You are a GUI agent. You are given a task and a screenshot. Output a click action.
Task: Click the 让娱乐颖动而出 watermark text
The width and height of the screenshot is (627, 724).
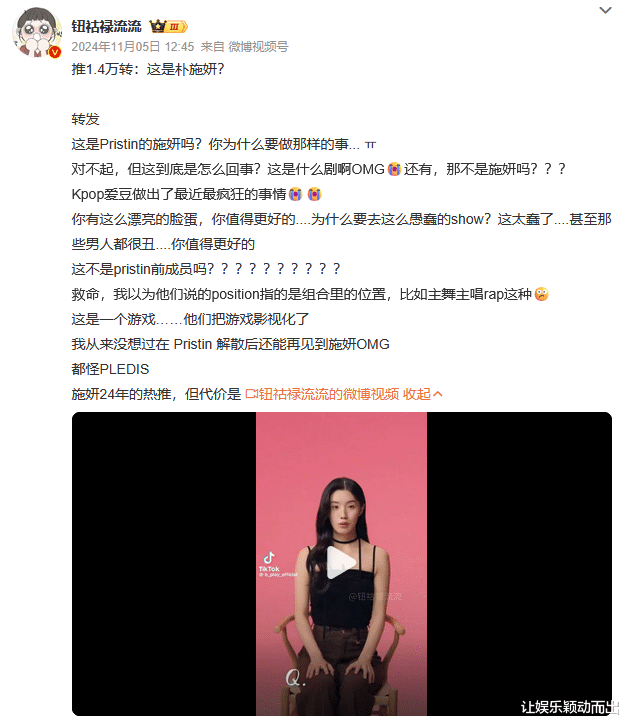[567, 707]
